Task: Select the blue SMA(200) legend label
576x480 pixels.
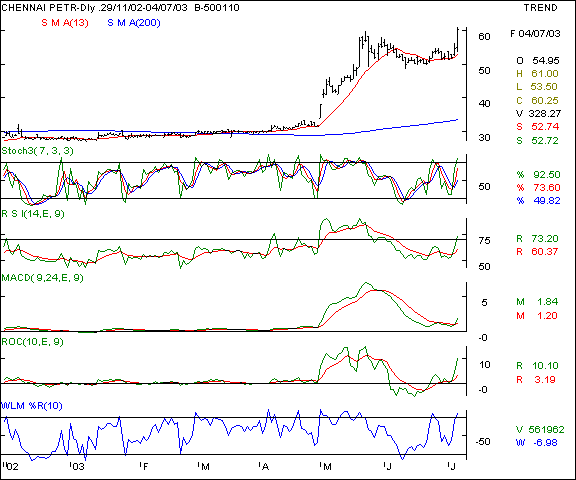Action: pos(134,23)
